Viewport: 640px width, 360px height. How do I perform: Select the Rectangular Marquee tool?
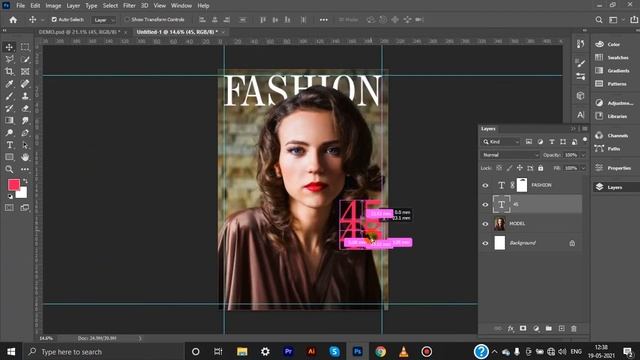coord(25,47)
